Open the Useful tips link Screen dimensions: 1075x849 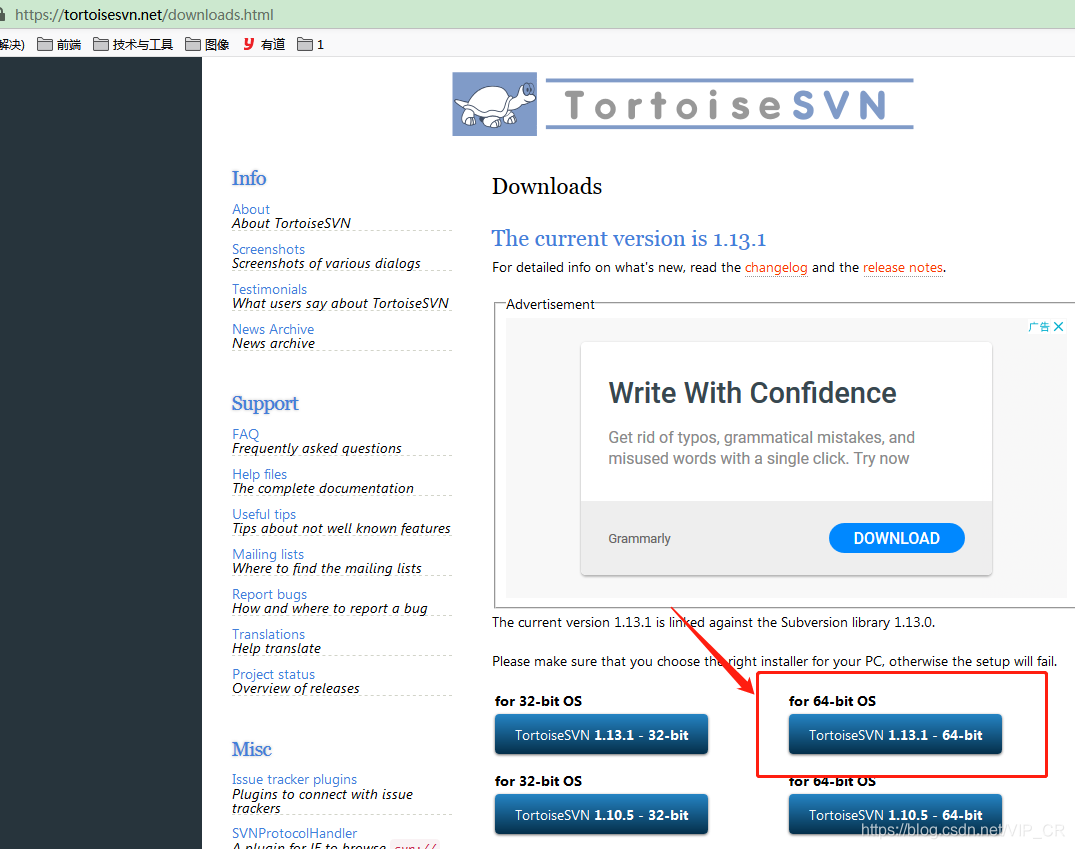(x=264, y=514)
